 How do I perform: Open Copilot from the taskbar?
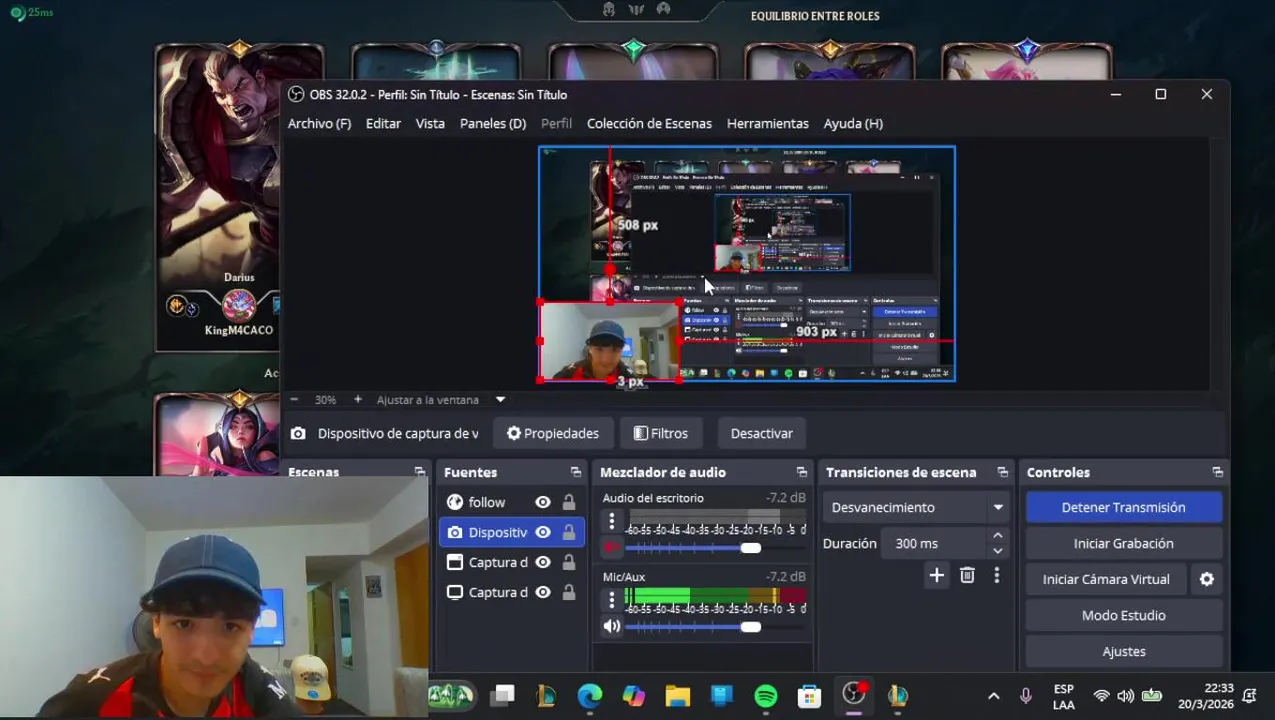[x=634, y=695]
